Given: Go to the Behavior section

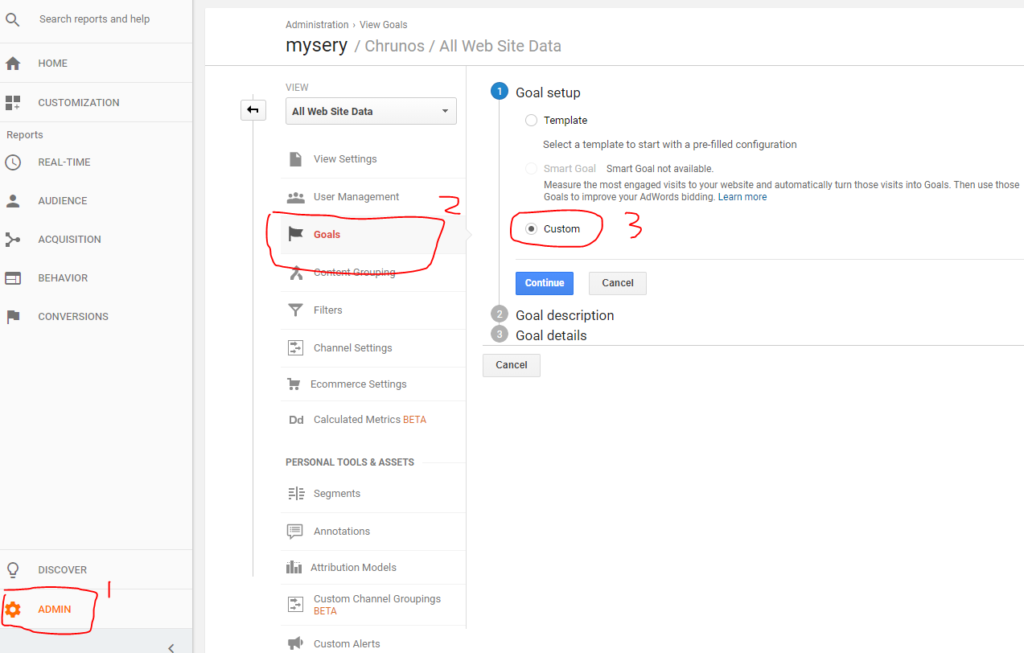Looking at the screenshot, I should click(x=60, y=277).
